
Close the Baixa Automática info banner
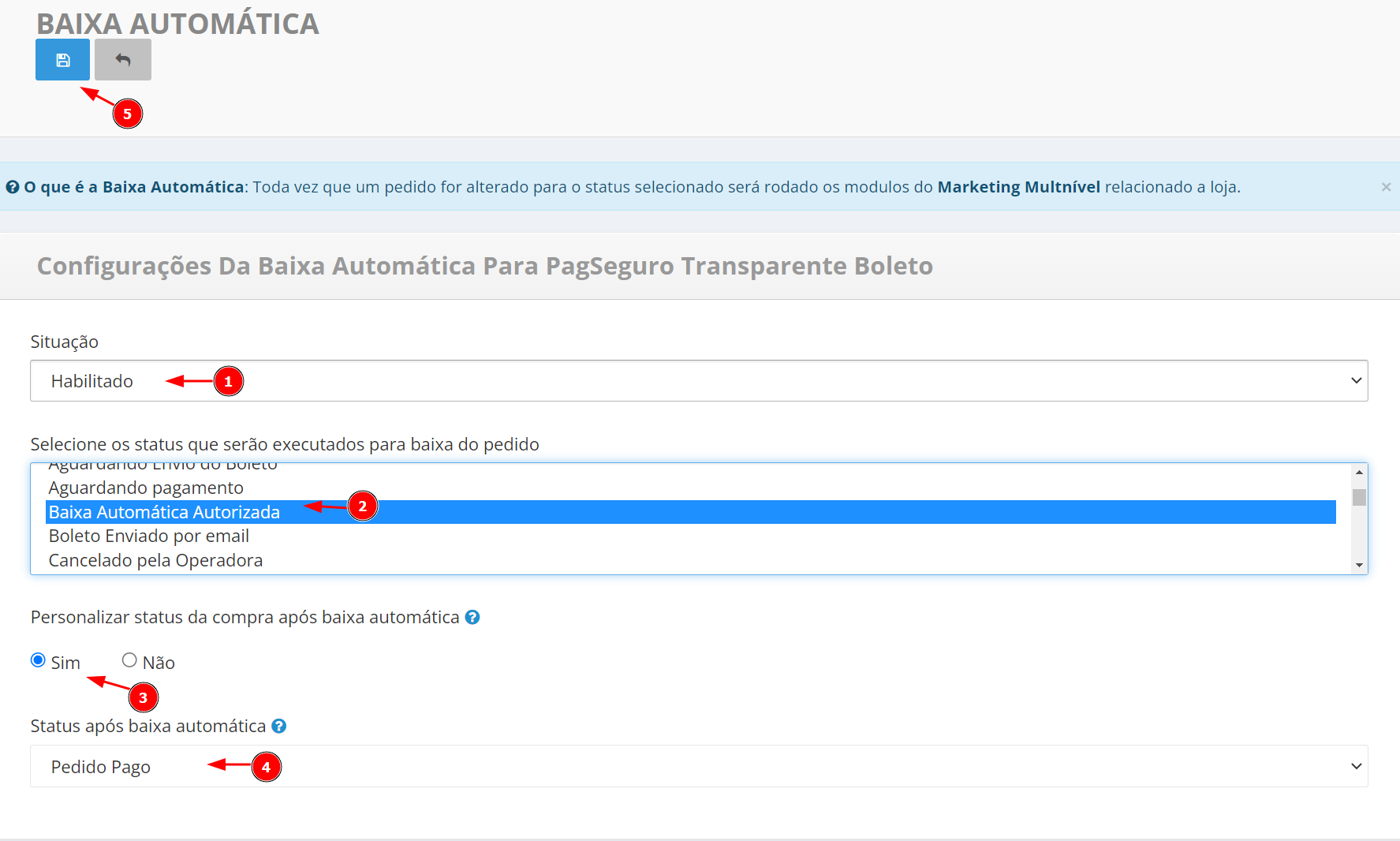pyautogui.click(x=1386, y=187)
